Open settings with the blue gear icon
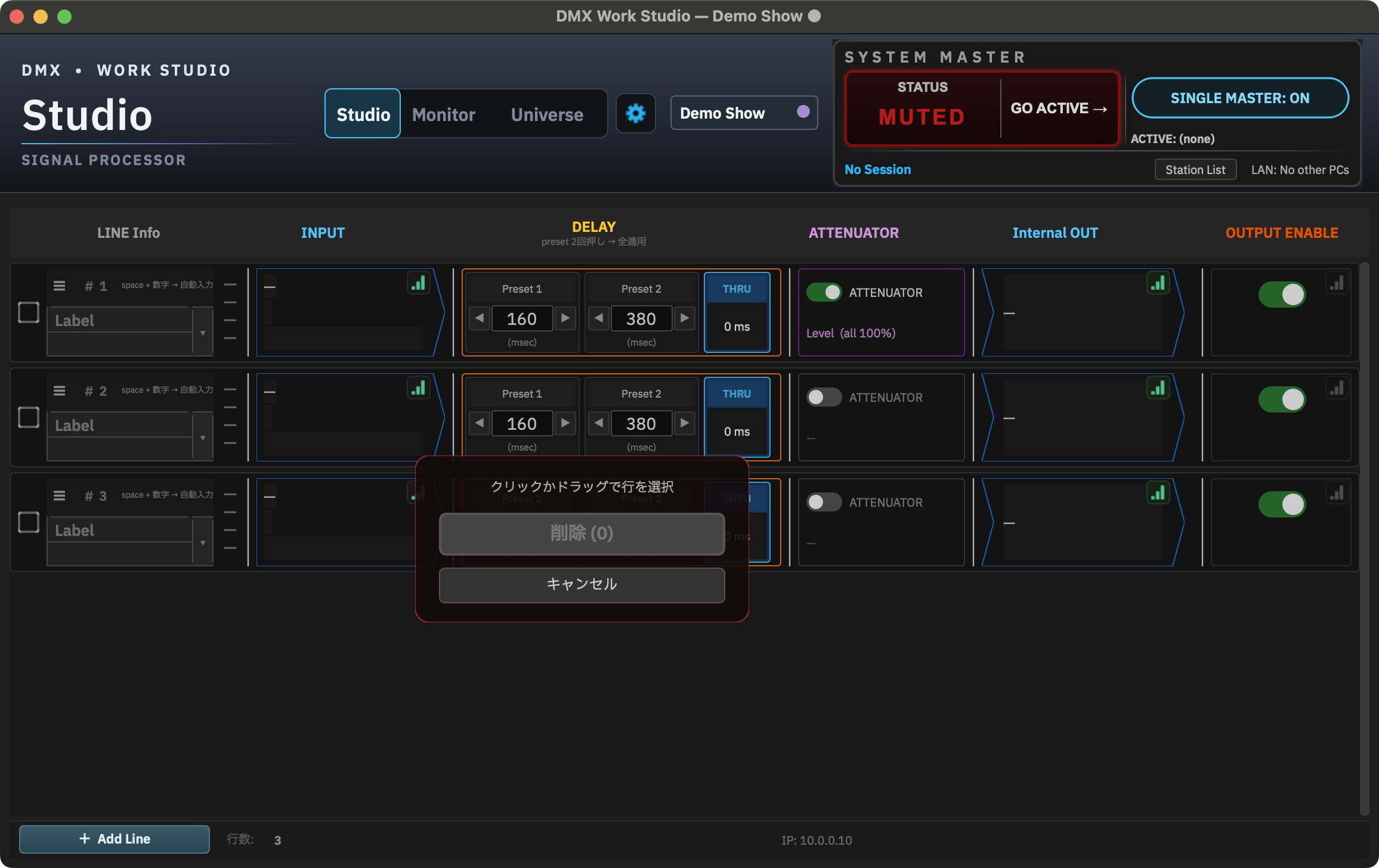This screenshot has height=868, width=1379. coord(635,113)
